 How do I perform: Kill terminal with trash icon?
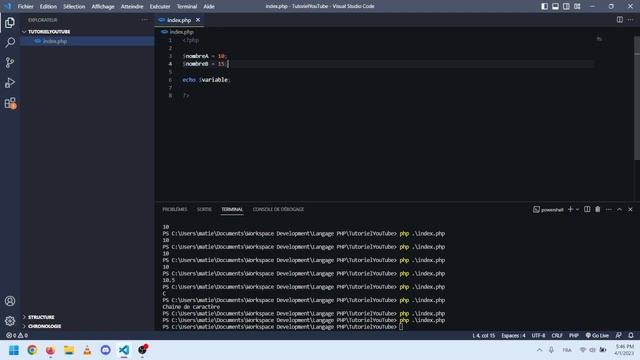(x=598, y=209)
